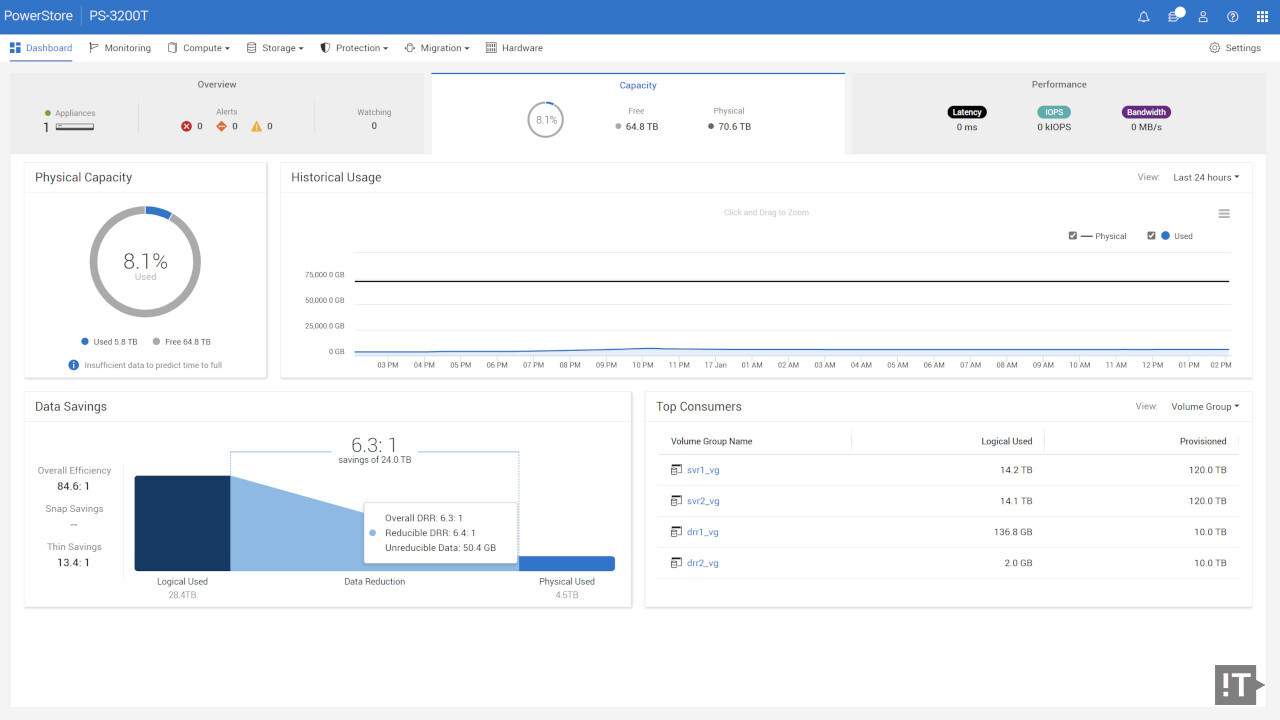
Task: Expand the Storage menu
Action: click(x=275, y=48)
